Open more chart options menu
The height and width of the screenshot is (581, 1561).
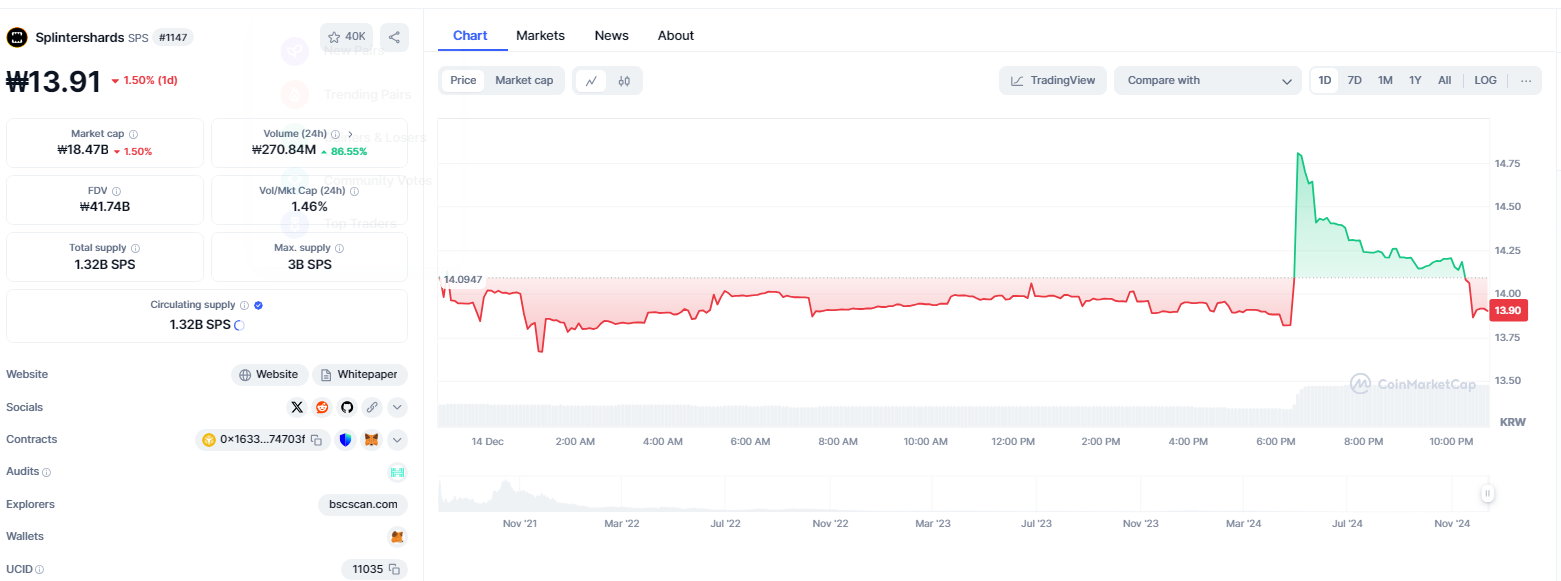tap(1526, 80)
